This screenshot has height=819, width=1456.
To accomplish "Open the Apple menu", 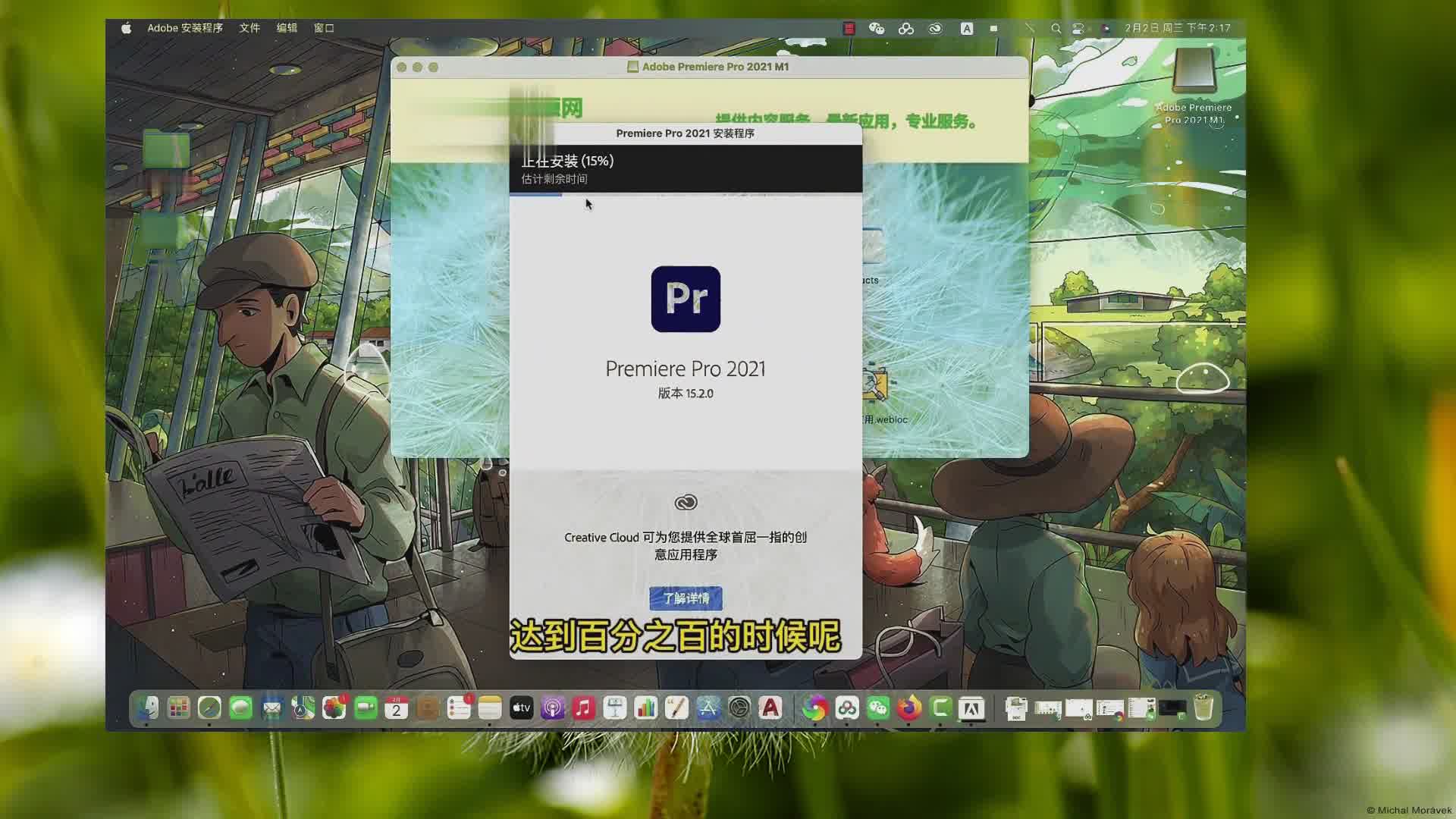I will 127,28.
